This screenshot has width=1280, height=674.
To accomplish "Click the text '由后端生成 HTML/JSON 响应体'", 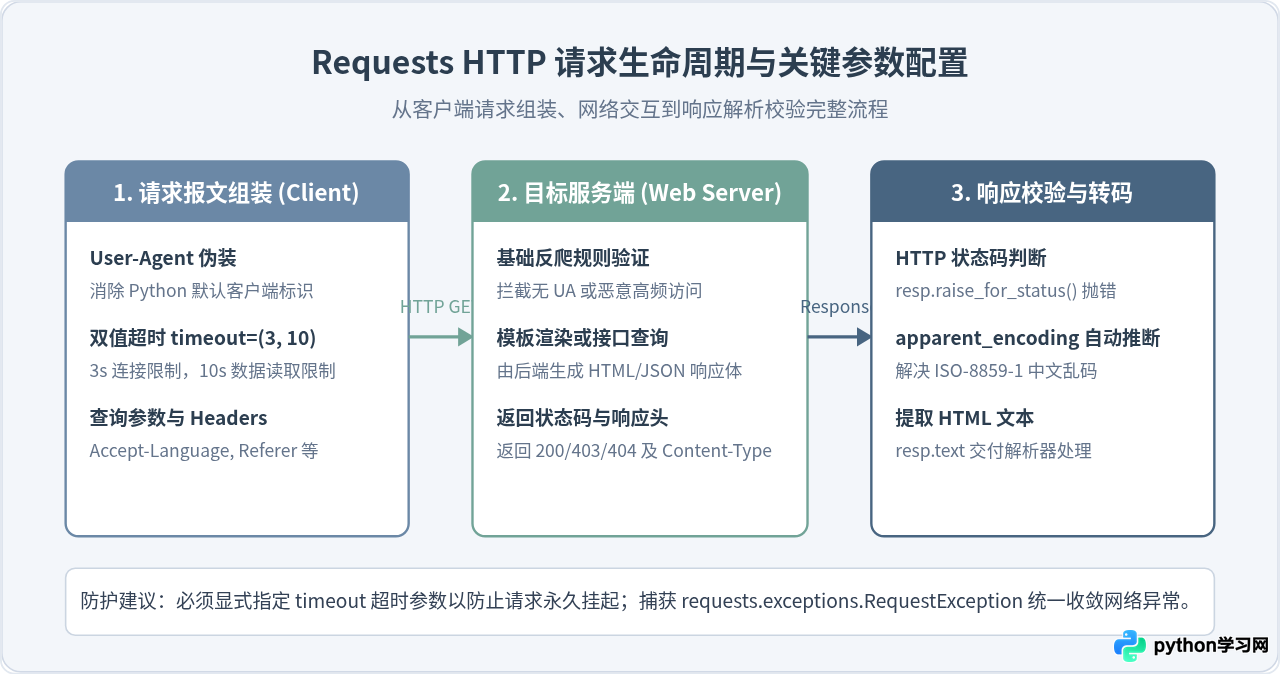I will pyautogui.click(x=619, y=371).
